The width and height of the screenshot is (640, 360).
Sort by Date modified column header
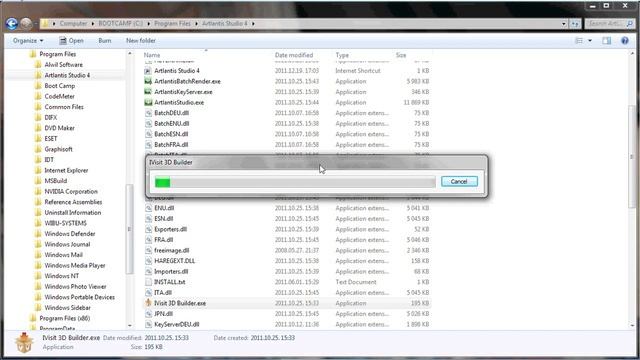(x=294, y=55)
